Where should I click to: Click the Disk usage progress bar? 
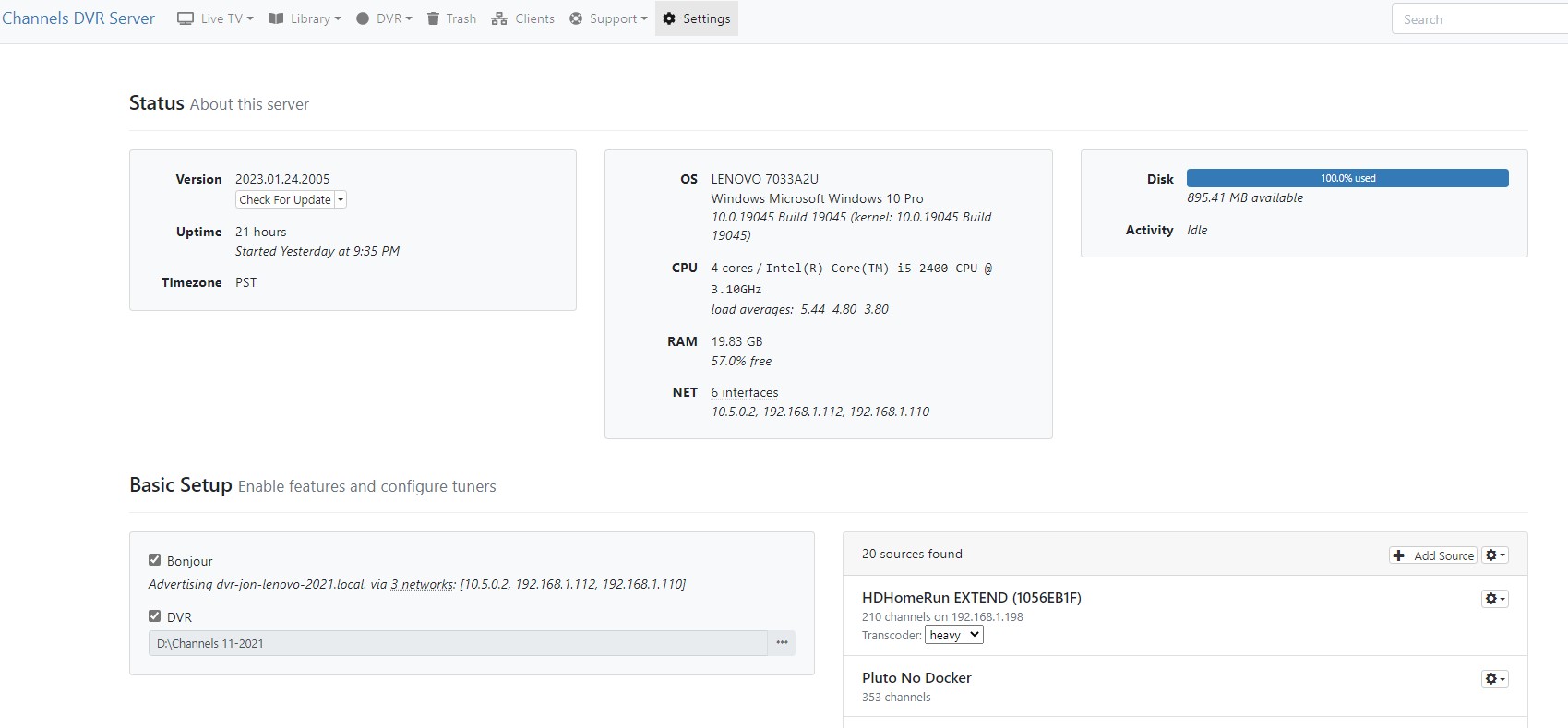[x=1347, y=178]
